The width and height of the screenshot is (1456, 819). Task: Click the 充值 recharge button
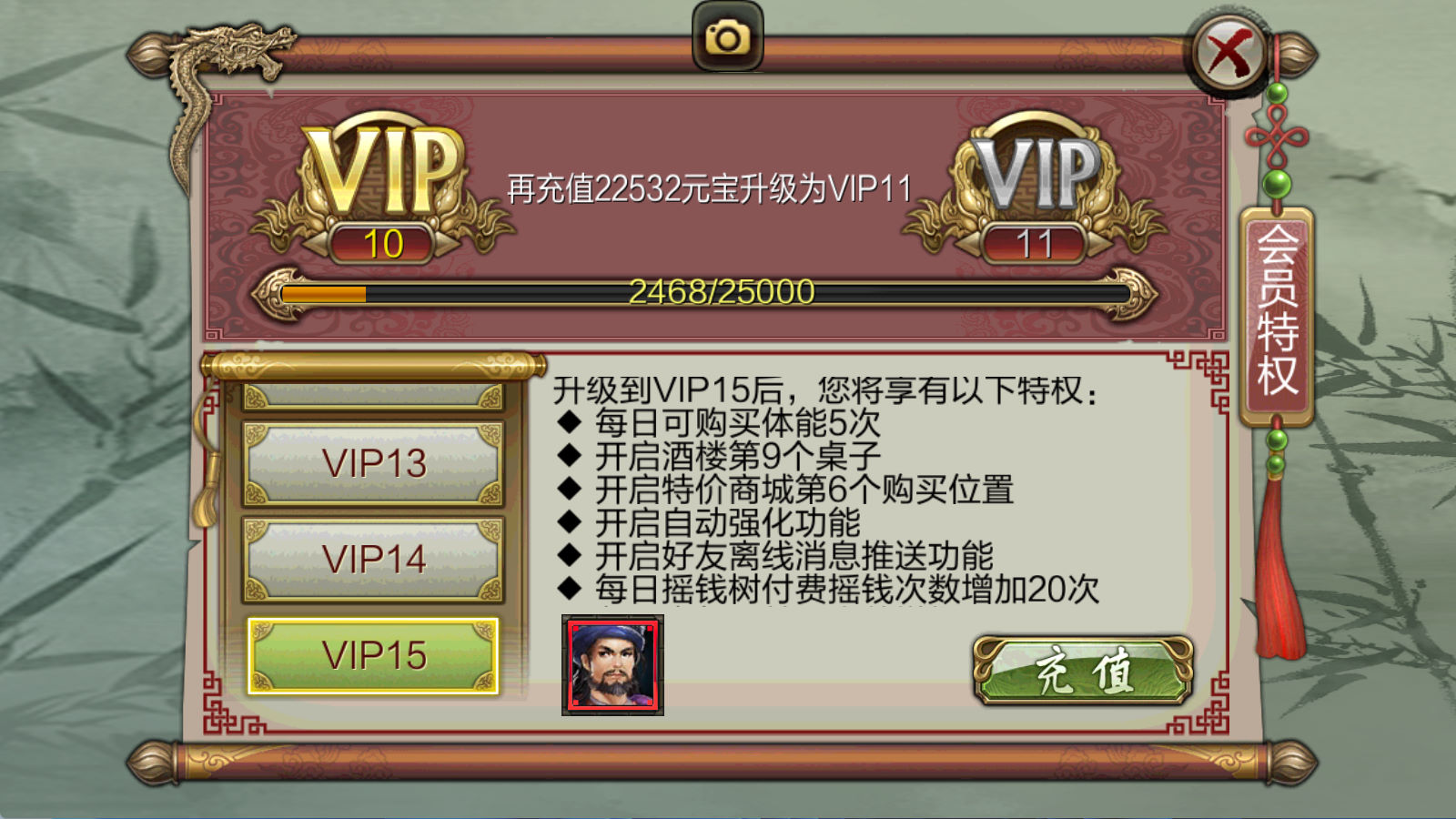click(1083, 672)
